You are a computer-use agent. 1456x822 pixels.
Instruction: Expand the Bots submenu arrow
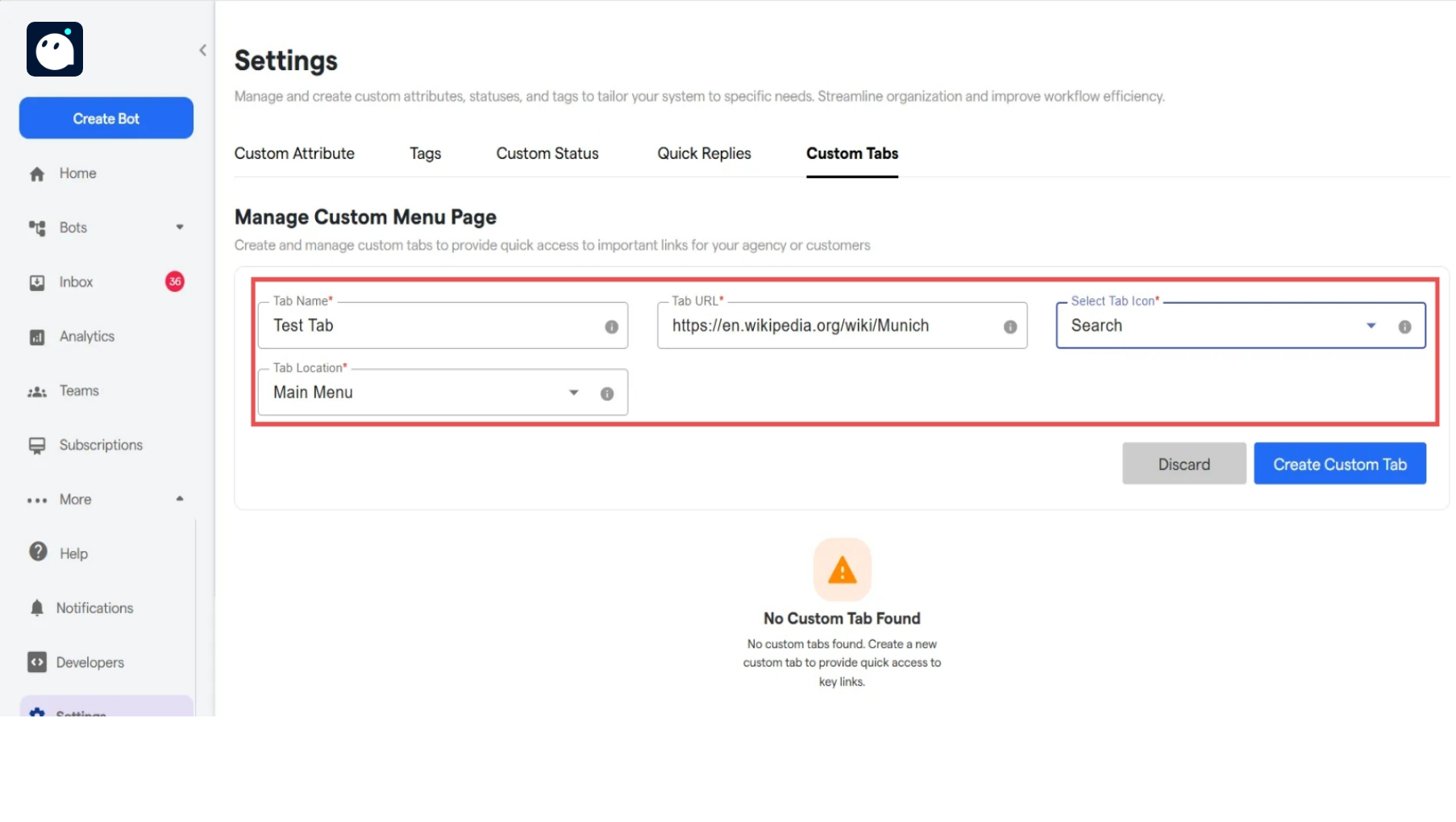180,227
